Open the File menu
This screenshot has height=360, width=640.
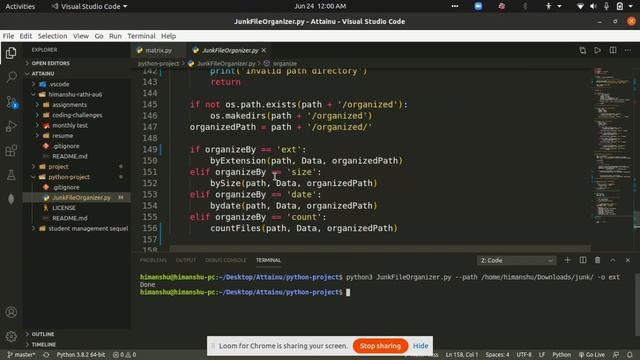[8, 36]
